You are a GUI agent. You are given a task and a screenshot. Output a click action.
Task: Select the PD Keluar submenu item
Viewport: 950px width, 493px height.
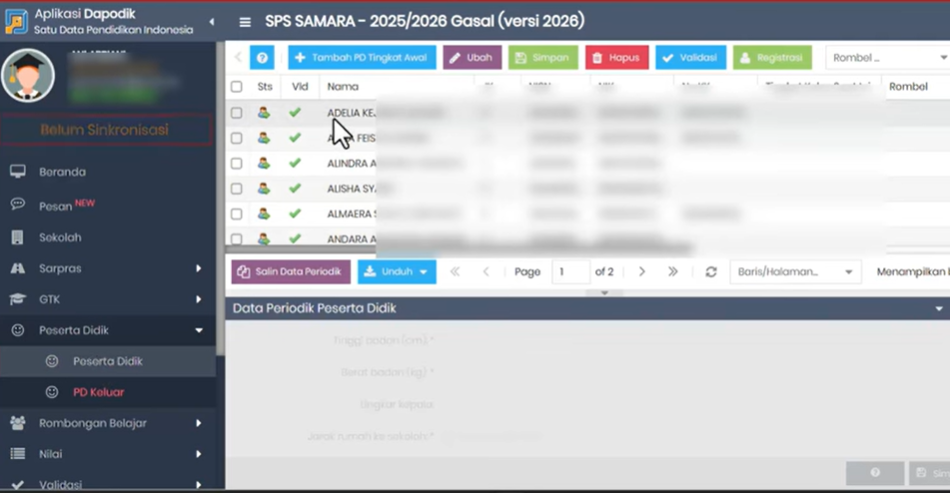[98, 392]
